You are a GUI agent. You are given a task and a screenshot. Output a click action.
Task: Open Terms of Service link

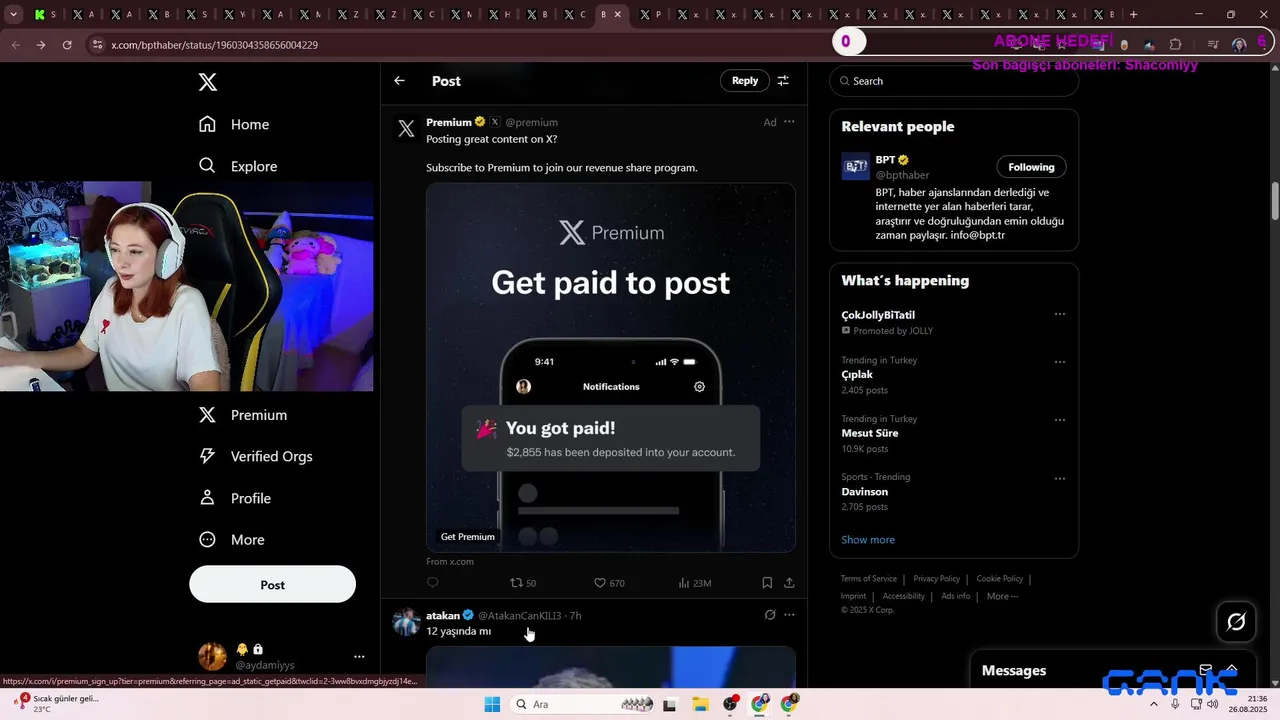[868, 579]
